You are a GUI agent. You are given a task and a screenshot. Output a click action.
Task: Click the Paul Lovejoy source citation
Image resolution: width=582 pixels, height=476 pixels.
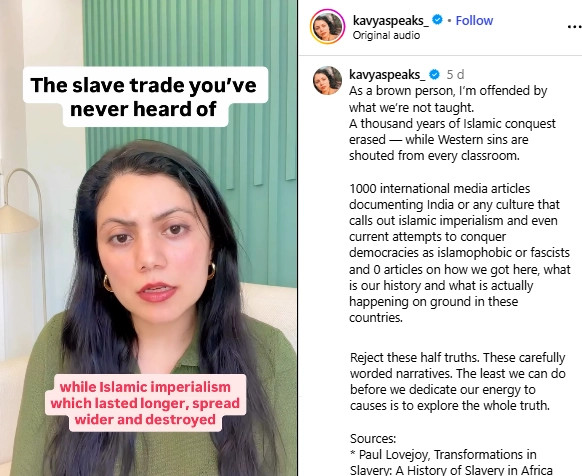pos(451,462)
